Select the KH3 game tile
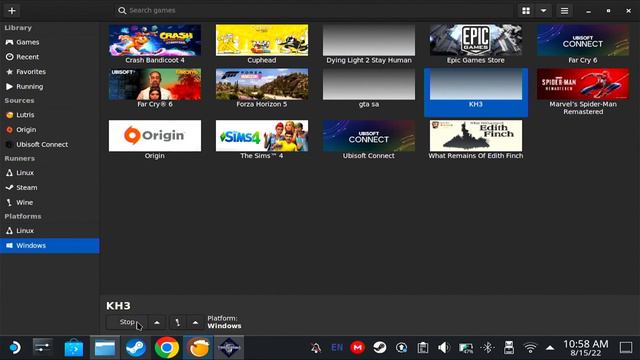640x360 pixels. pyautogui.click(x=476, y=92)
